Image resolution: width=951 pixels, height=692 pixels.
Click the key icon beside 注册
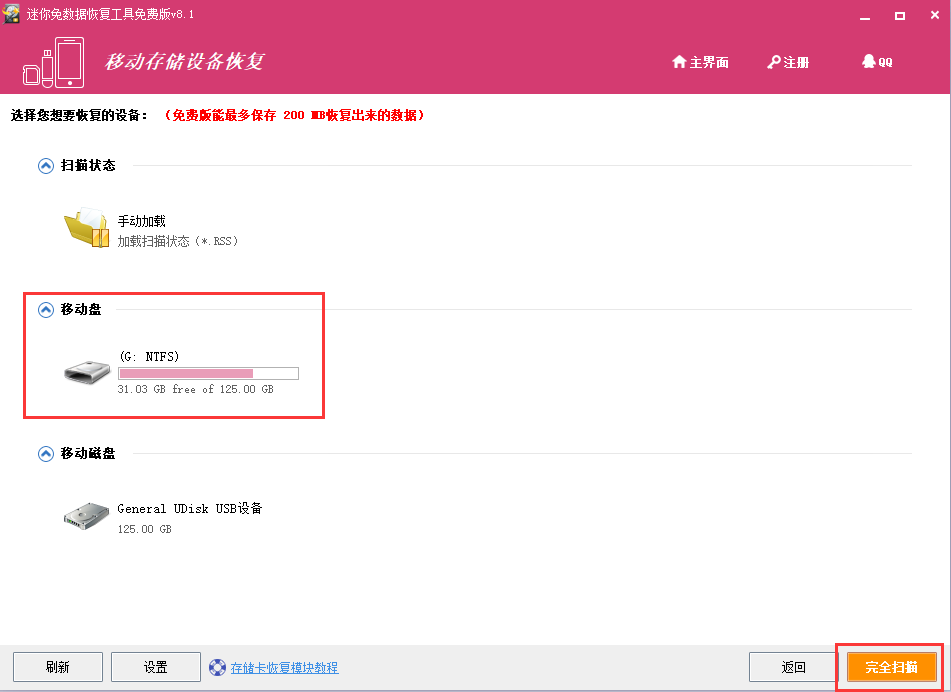tap(773, 62)
